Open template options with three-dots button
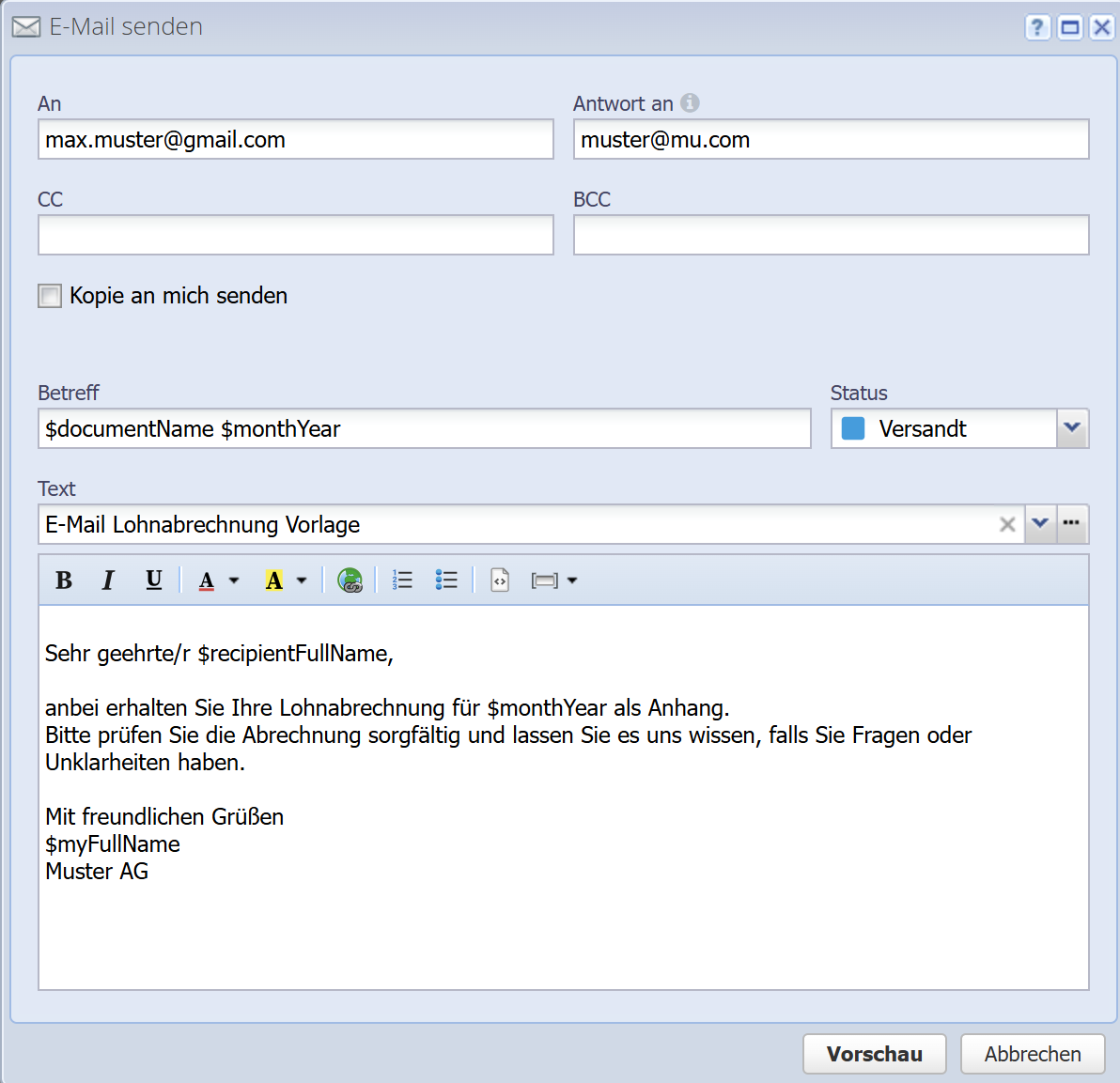1120x1083 pixels. [x=1072, y=524]
